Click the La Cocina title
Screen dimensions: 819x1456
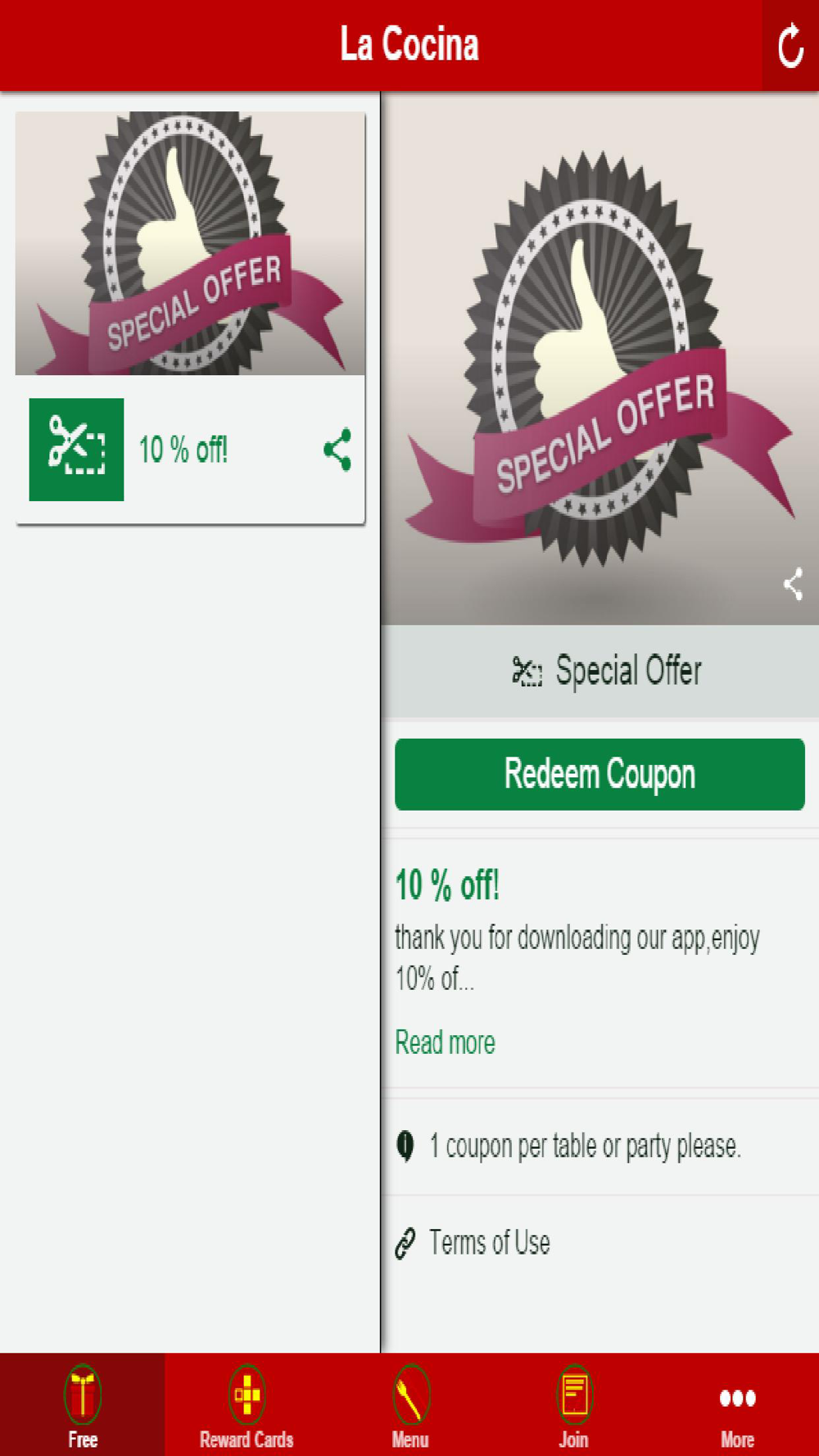pos(409,44)
